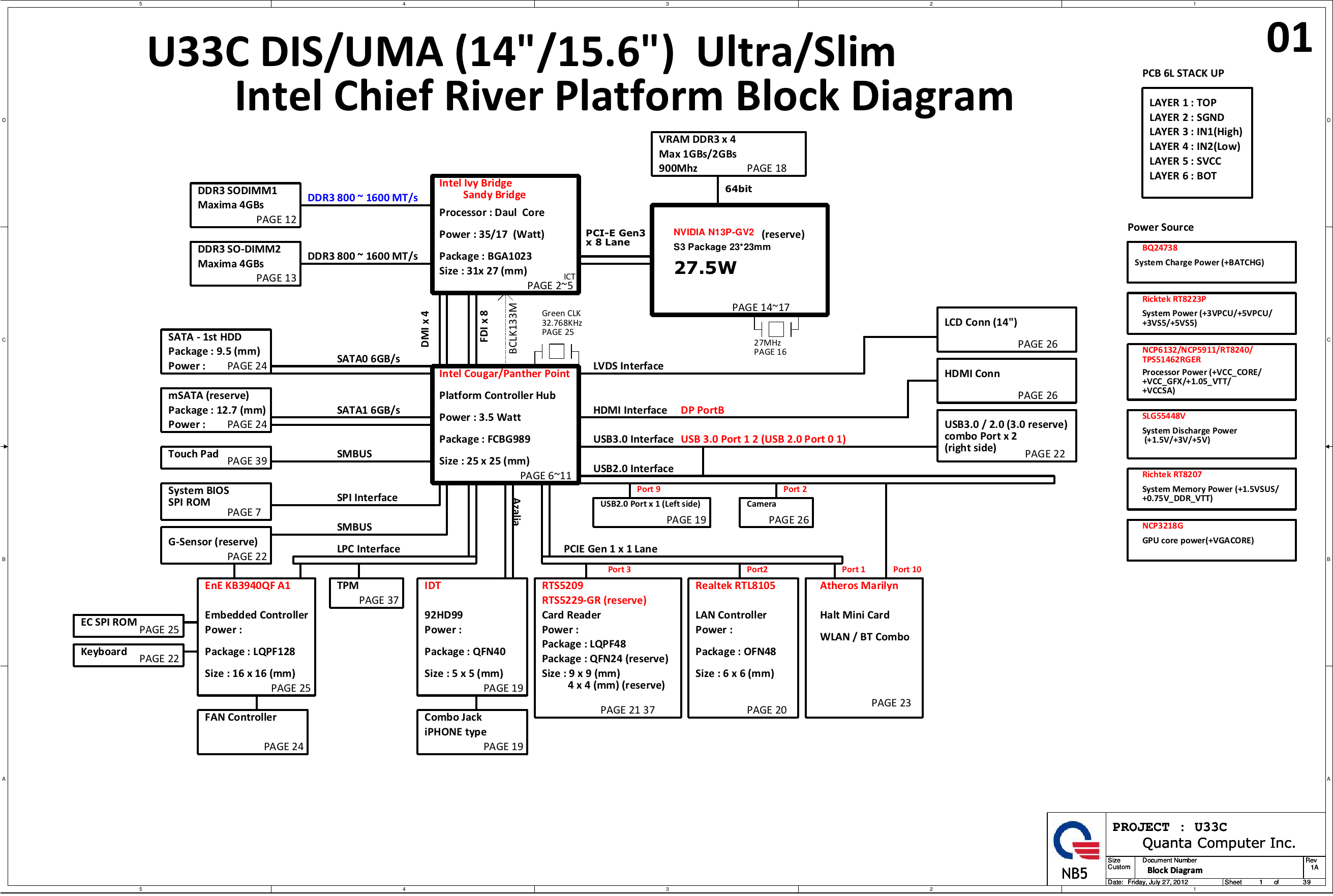Click the 64bit VRAM bus label
The image size is (1333, 896).
coord(738,189)
